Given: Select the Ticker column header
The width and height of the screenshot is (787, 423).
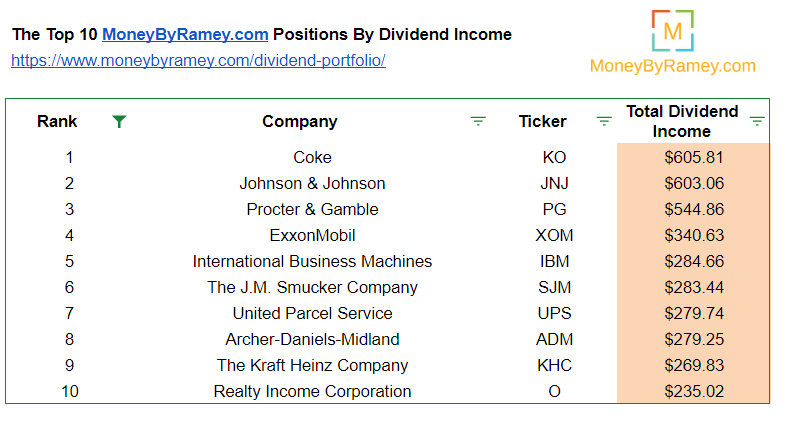Looking at the screenshot, I should (x=542, y=121).
